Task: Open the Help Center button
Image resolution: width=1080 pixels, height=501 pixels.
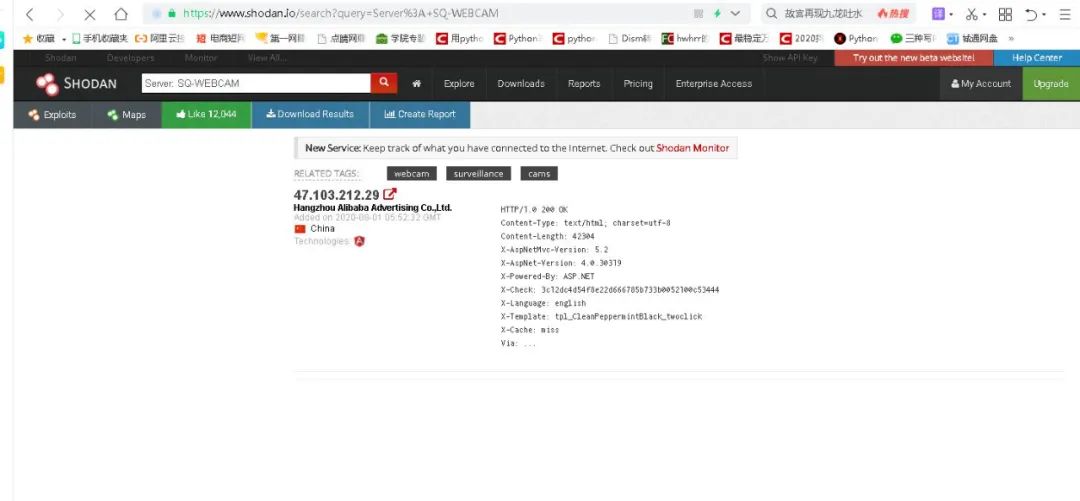Action: [1037, 58]
